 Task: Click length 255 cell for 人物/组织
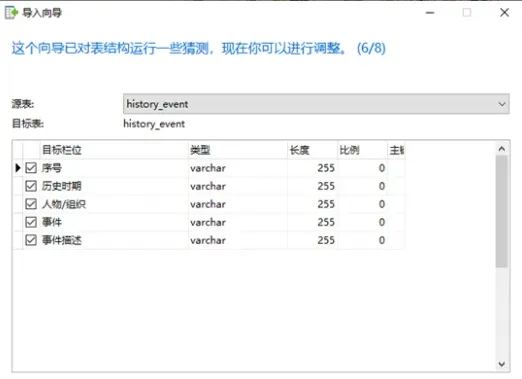pos(312,204)
